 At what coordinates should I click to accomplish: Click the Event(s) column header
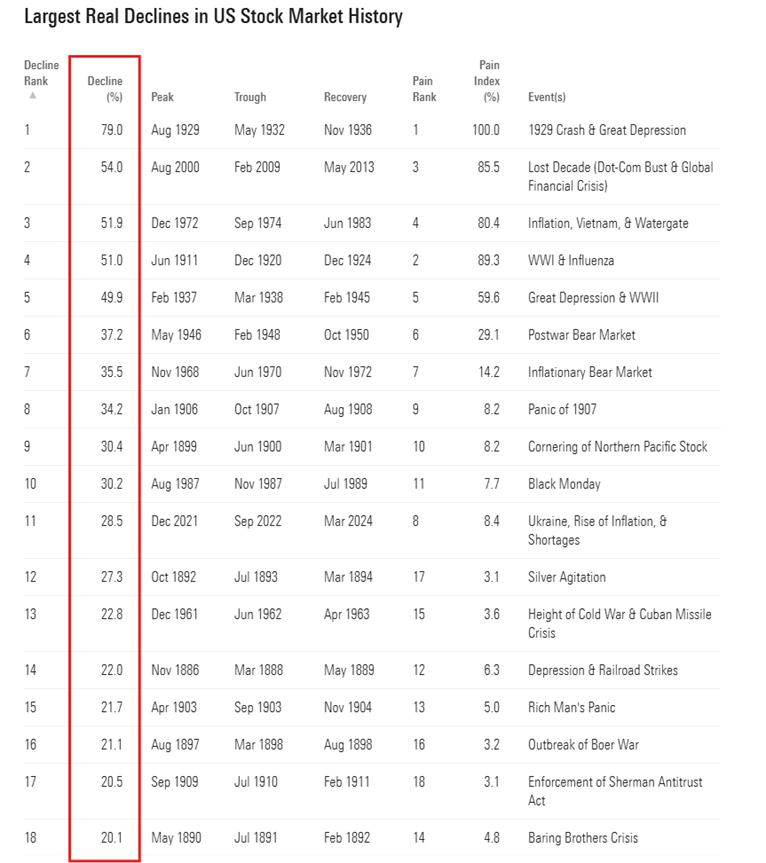547,97
